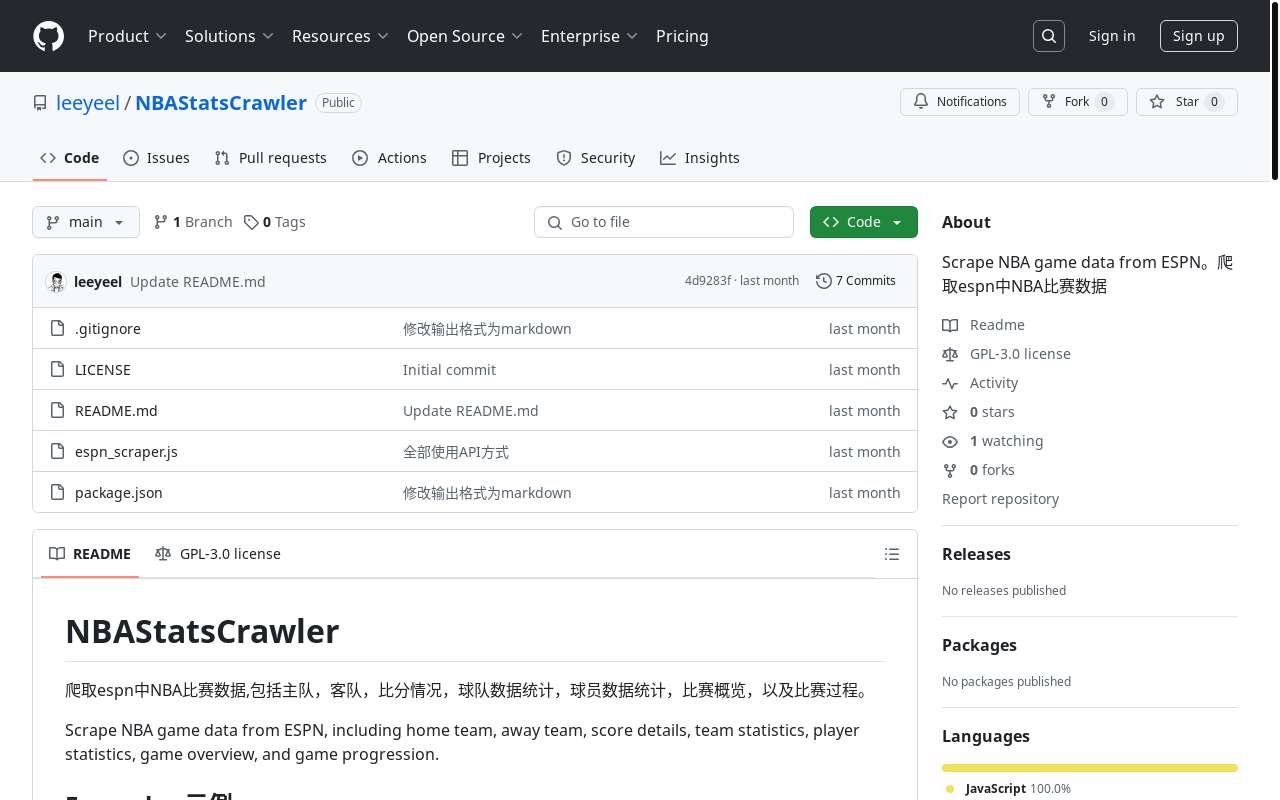The image size is (1280, 800).
Task: Click the search magnifier icon in header
Action: tap(1049, 36)
